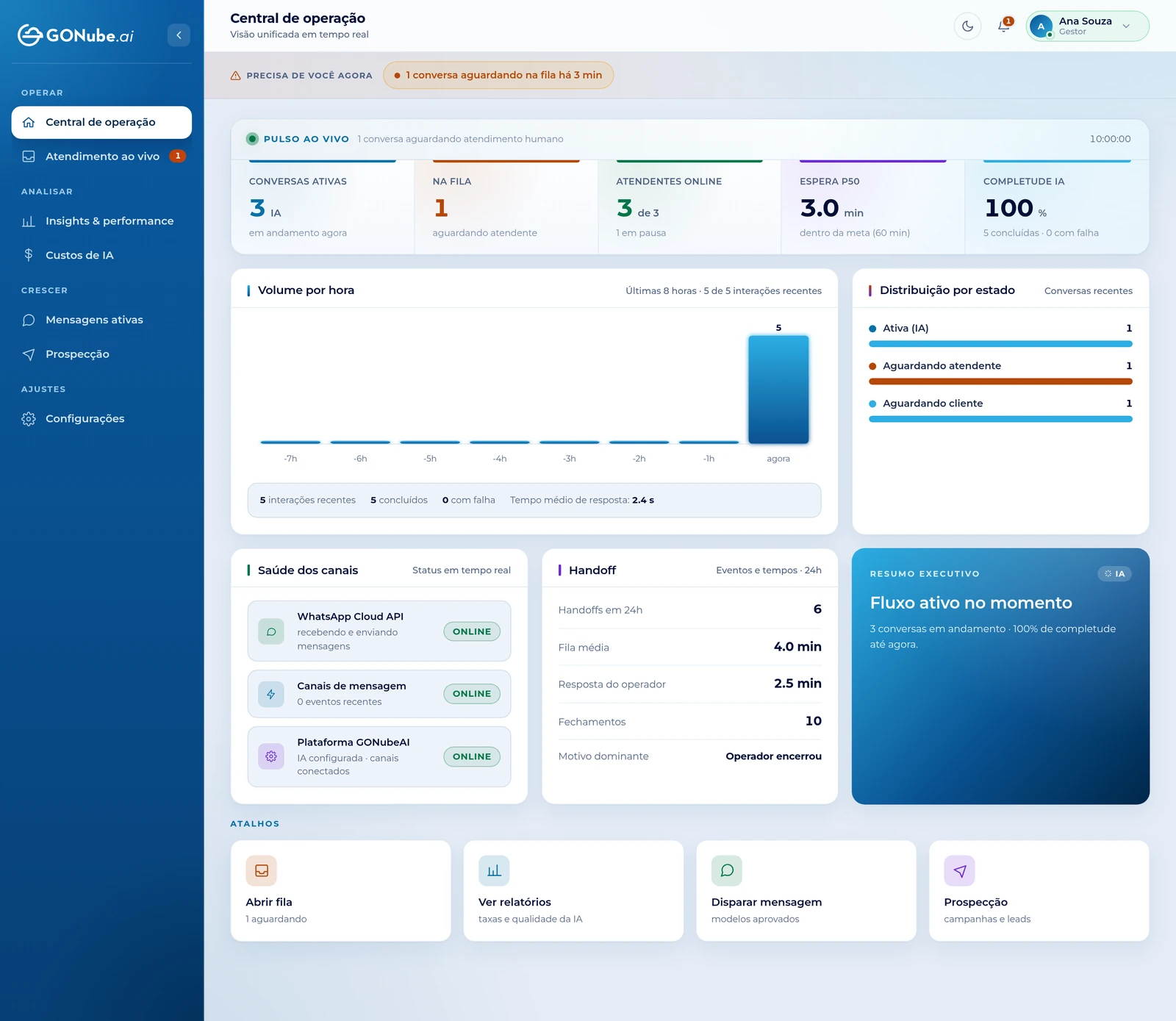Open notifications bell icon
This screenshot has width=1176, height=1021.
pos(1004,26)
